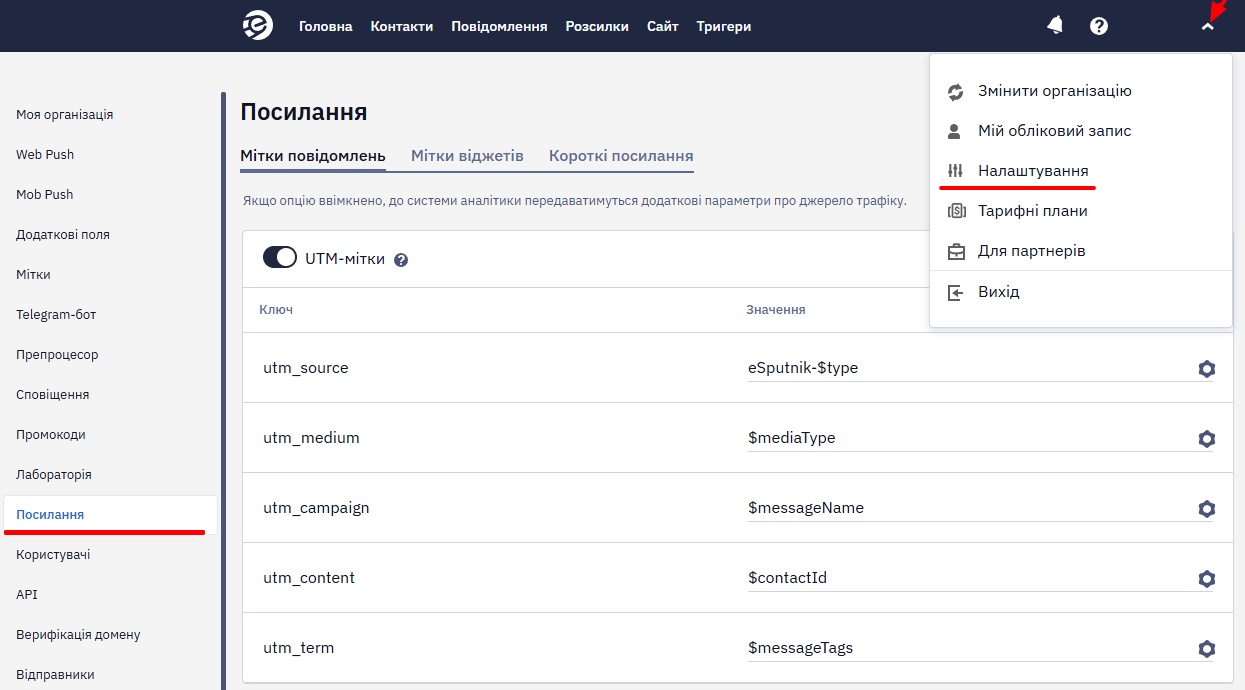Open Telegram-бот in the sidebar
The height and width of the screenshot is (690, 1245).
pyautogui.click(x=56, y=315)
